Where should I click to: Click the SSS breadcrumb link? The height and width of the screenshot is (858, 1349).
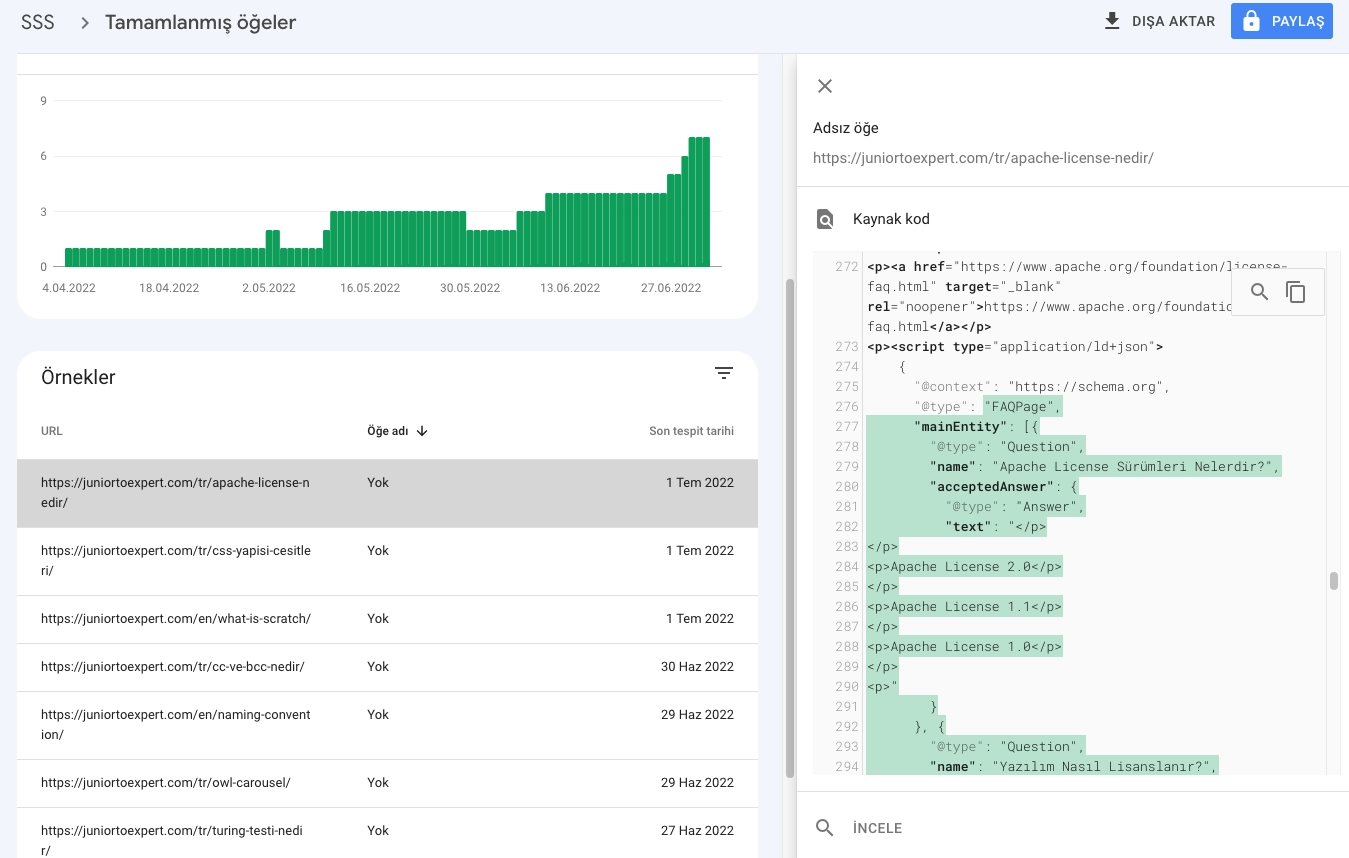pos(37,21)
